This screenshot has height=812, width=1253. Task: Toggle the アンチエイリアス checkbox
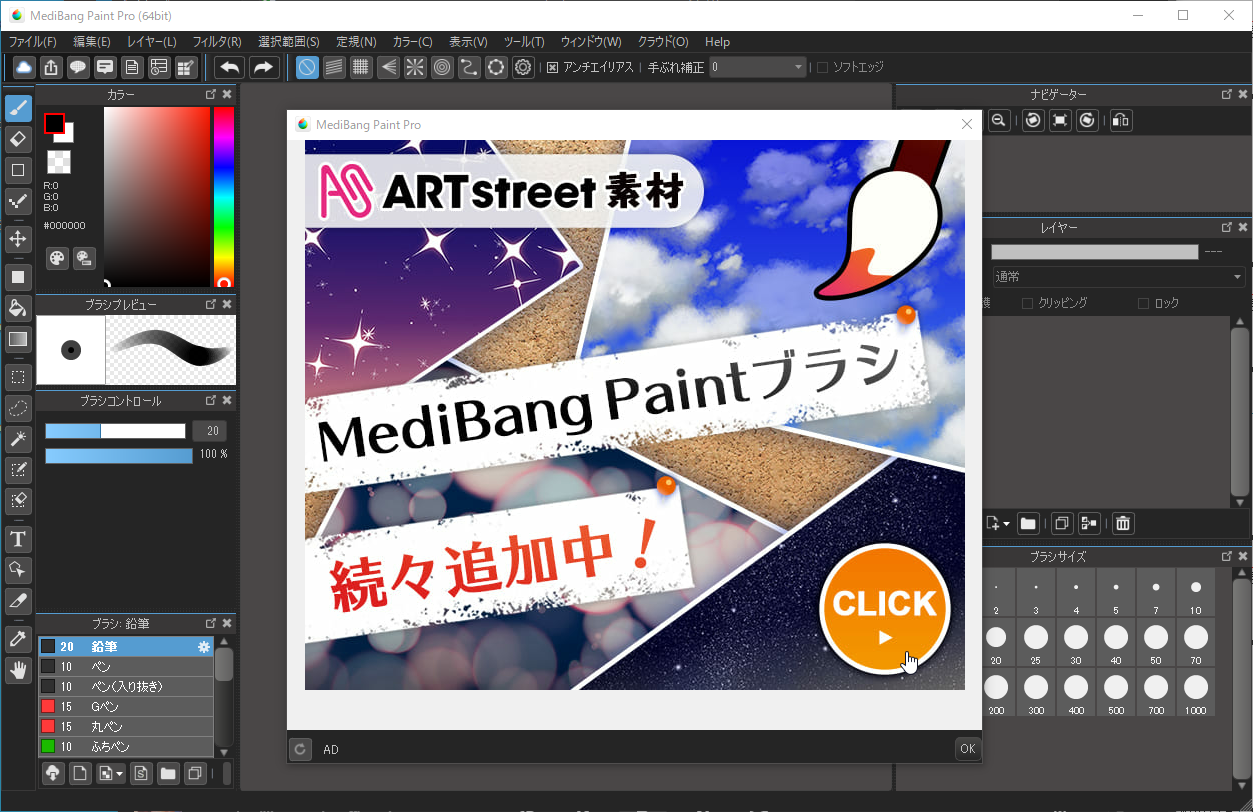[x=554, y=67]
